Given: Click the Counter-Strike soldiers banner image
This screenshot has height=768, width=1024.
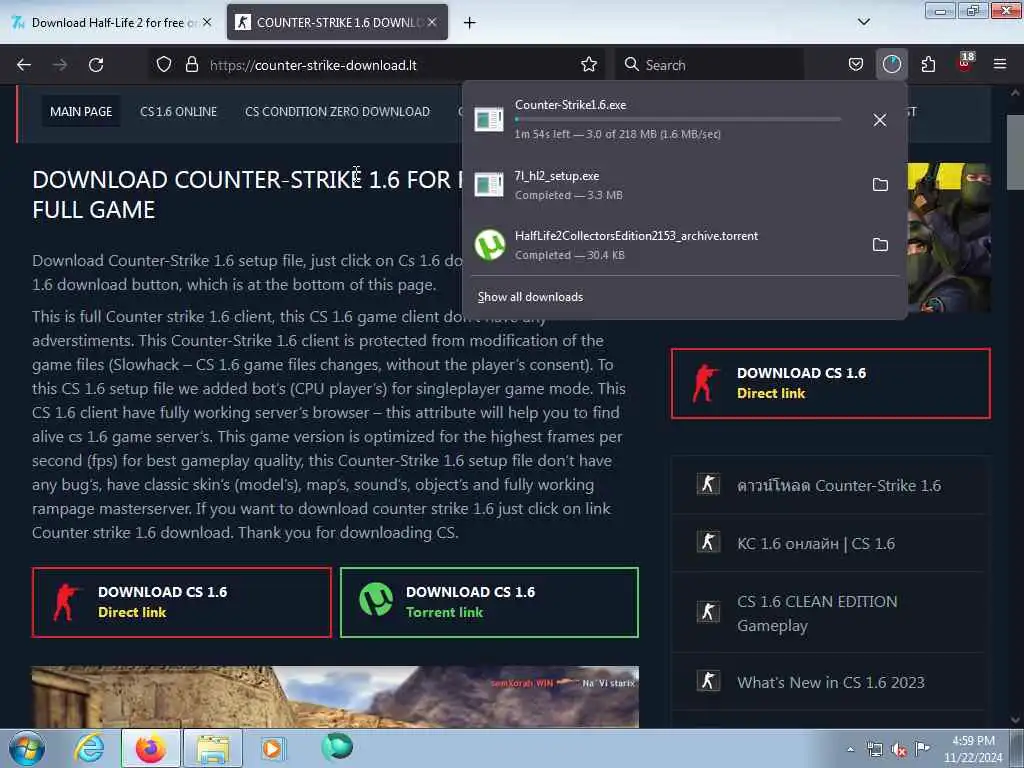Looking at the screenshot, I should pyautogui.click(x=949, y=237).
